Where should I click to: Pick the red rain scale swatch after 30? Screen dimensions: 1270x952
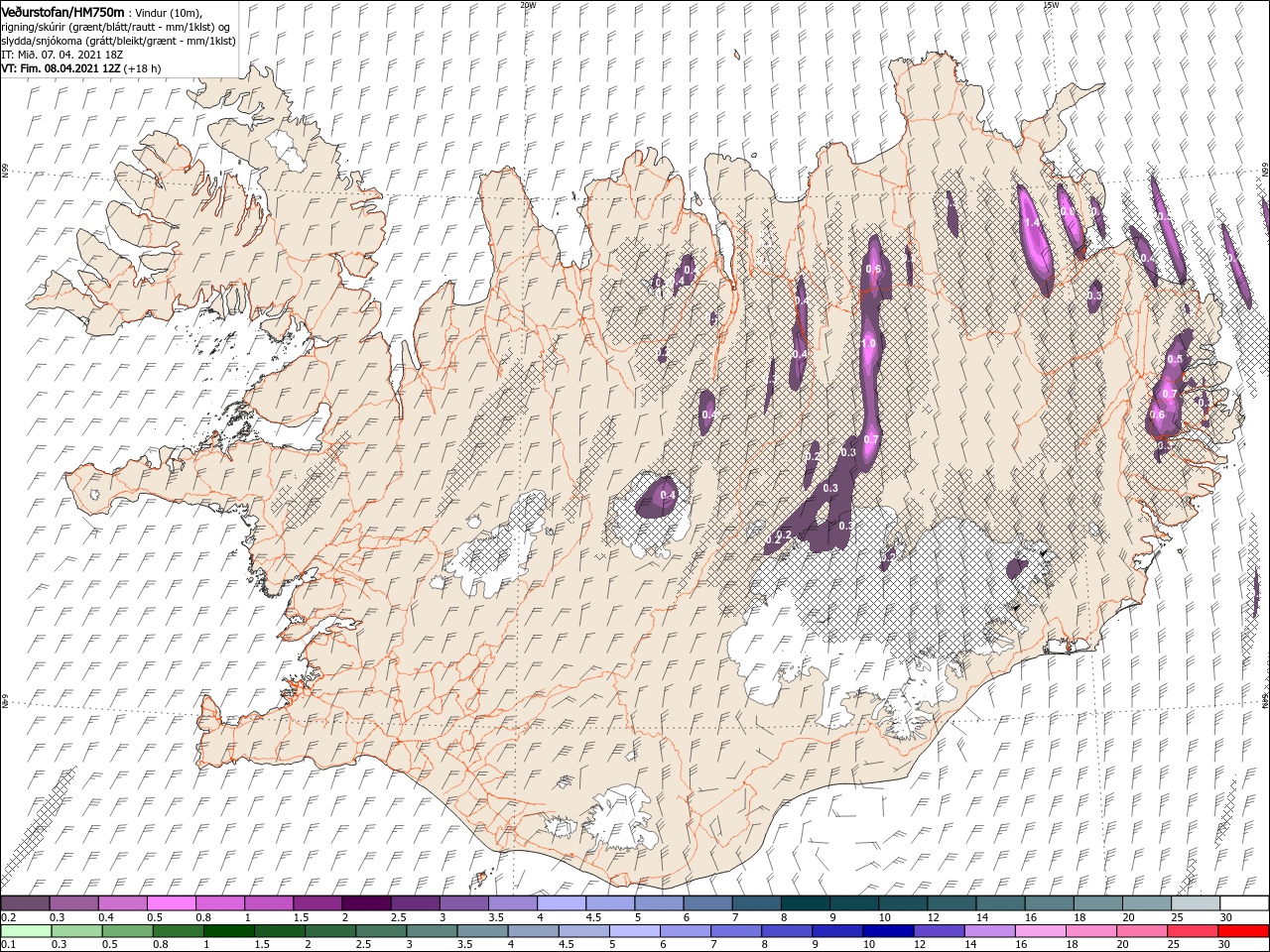coord(1241,931)
